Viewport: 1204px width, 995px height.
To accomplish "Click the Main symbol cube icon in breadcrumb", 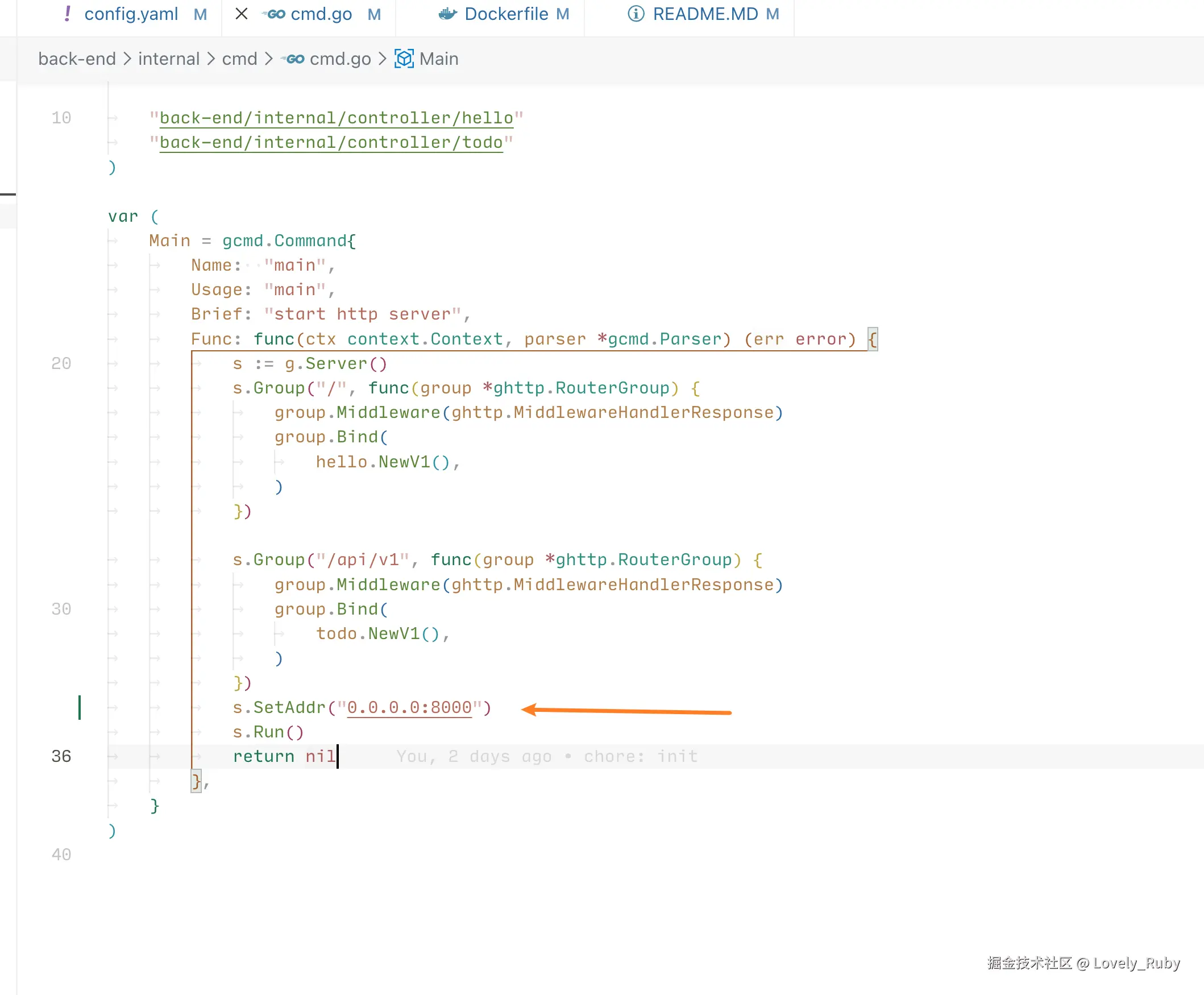I will (x=404, y=59).
